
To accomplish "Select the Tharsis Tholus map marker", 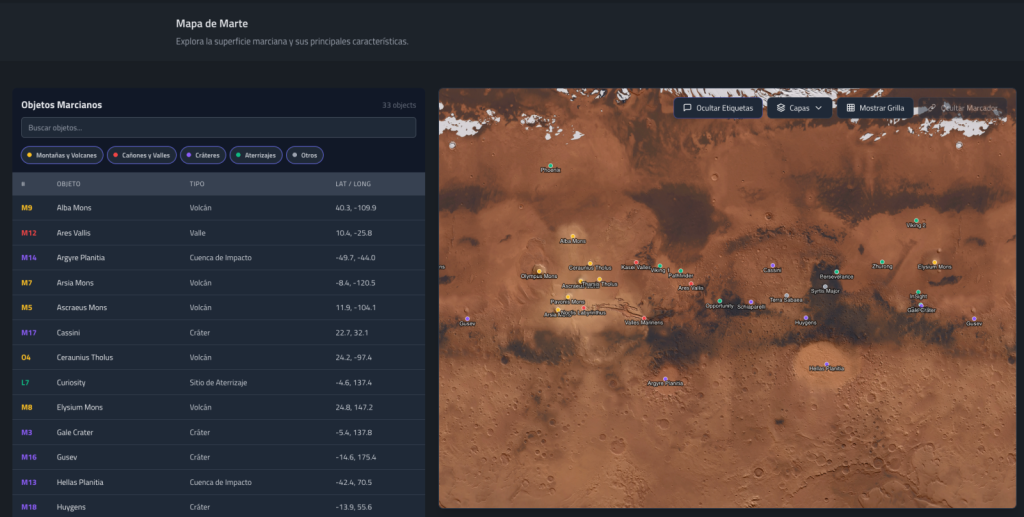I will [600, 279].
